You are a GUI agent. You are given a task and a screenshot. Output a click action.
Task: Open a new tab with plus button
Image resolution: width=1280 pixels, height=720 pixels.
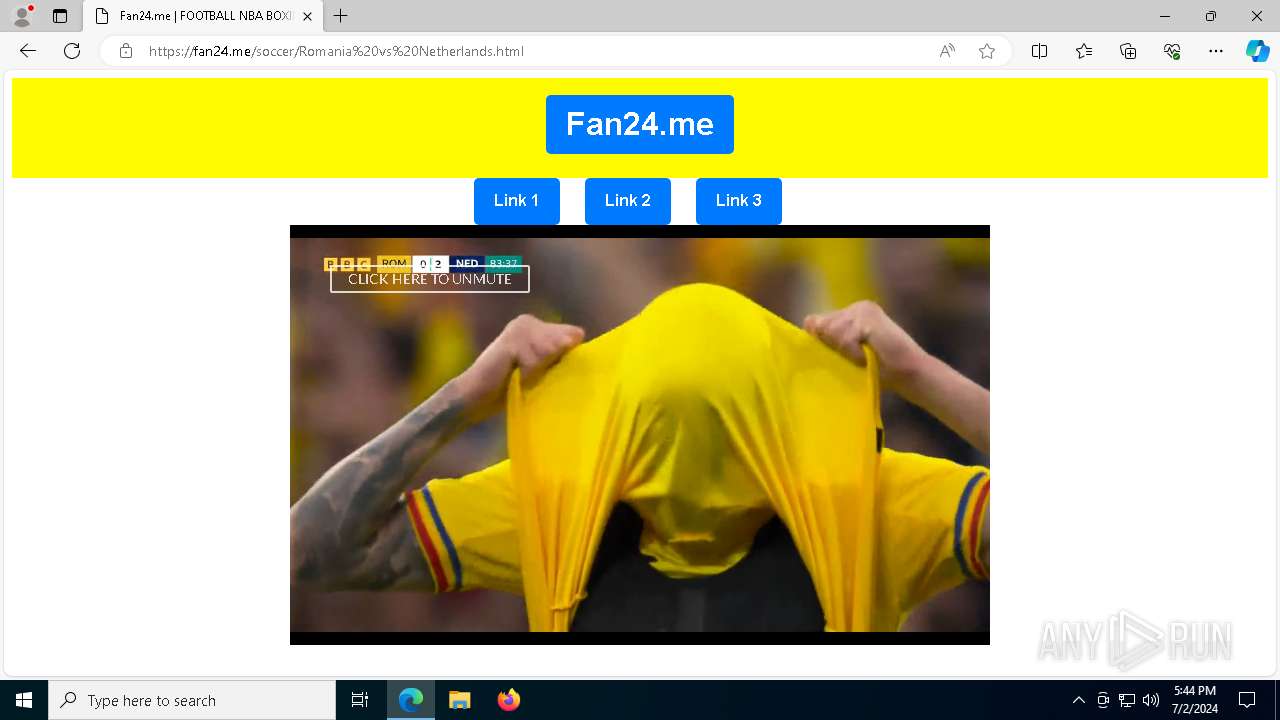coord(341,16)
